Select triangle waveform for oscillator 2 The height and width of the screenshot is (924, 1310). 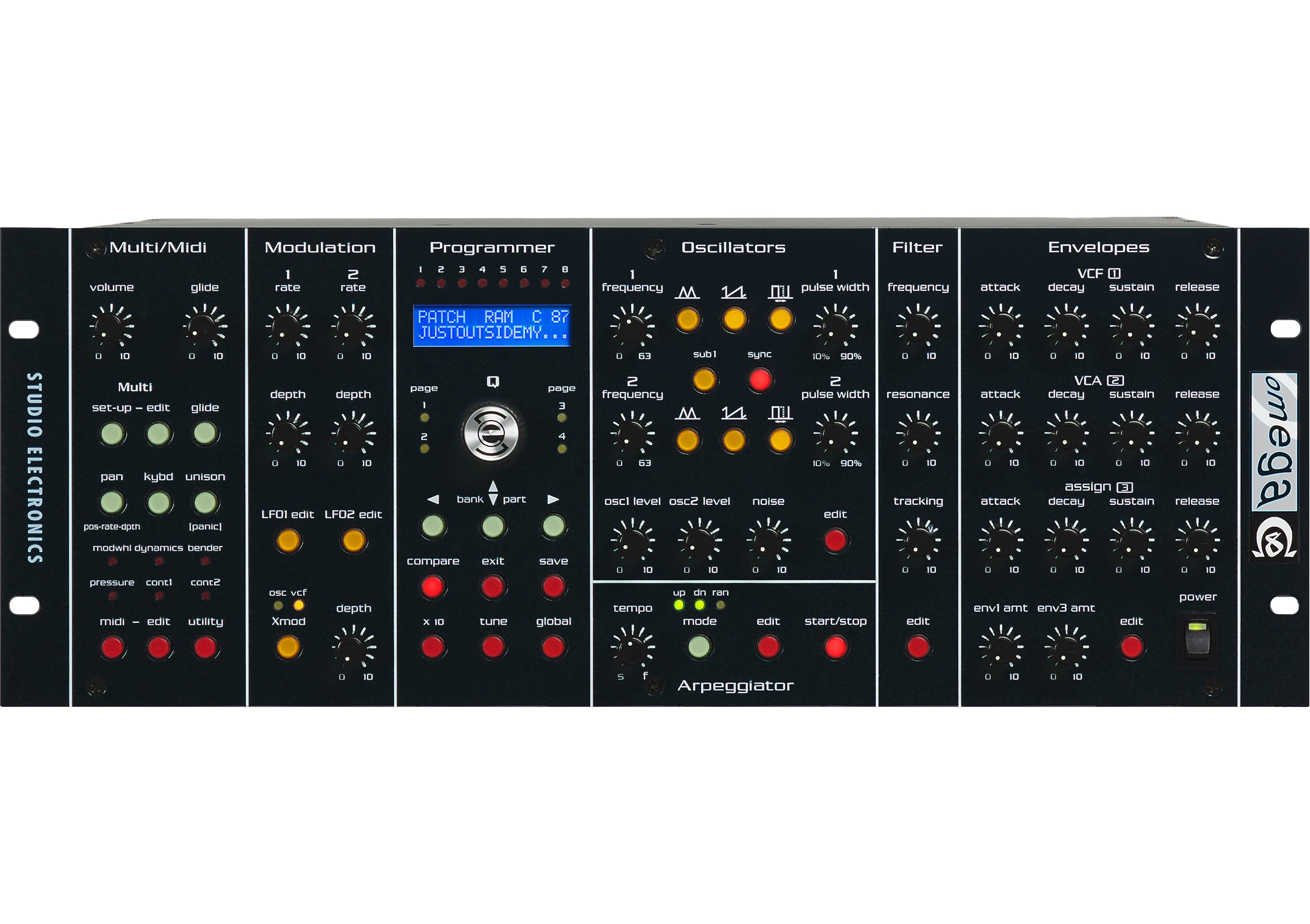[688, 440]
